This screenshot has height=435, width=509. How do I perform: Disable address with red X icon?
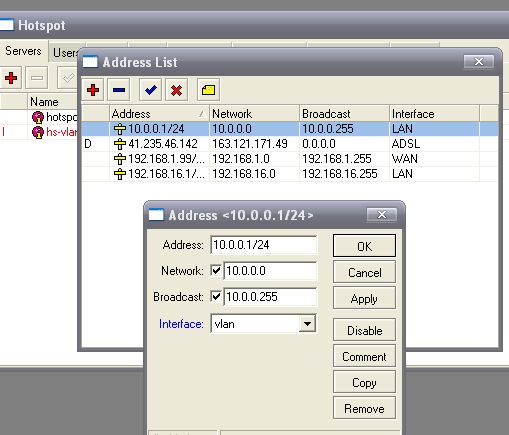click(176, 90)
